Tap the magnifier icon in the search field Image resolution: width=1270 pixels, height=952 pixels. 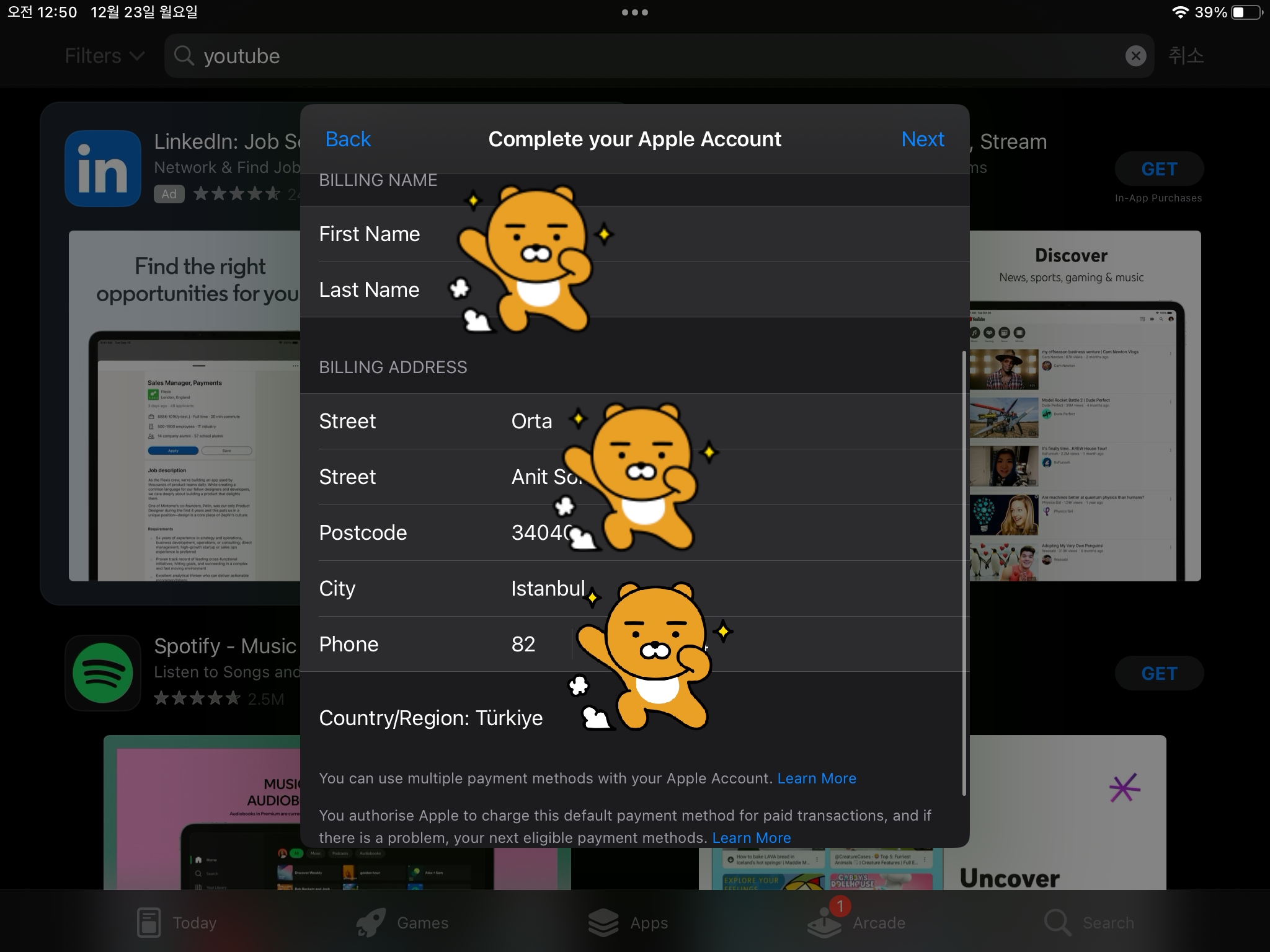pos(184,56)
